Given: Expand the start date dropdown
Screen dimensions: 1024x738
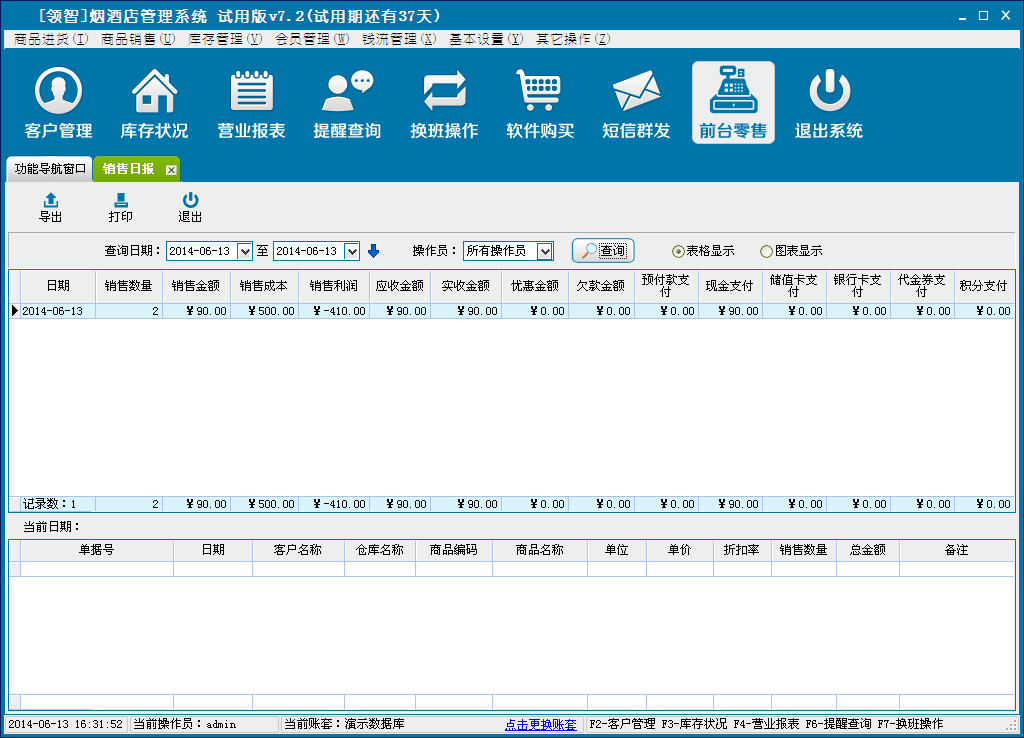Looking at the screenshot, I should [x=245, y=251].
